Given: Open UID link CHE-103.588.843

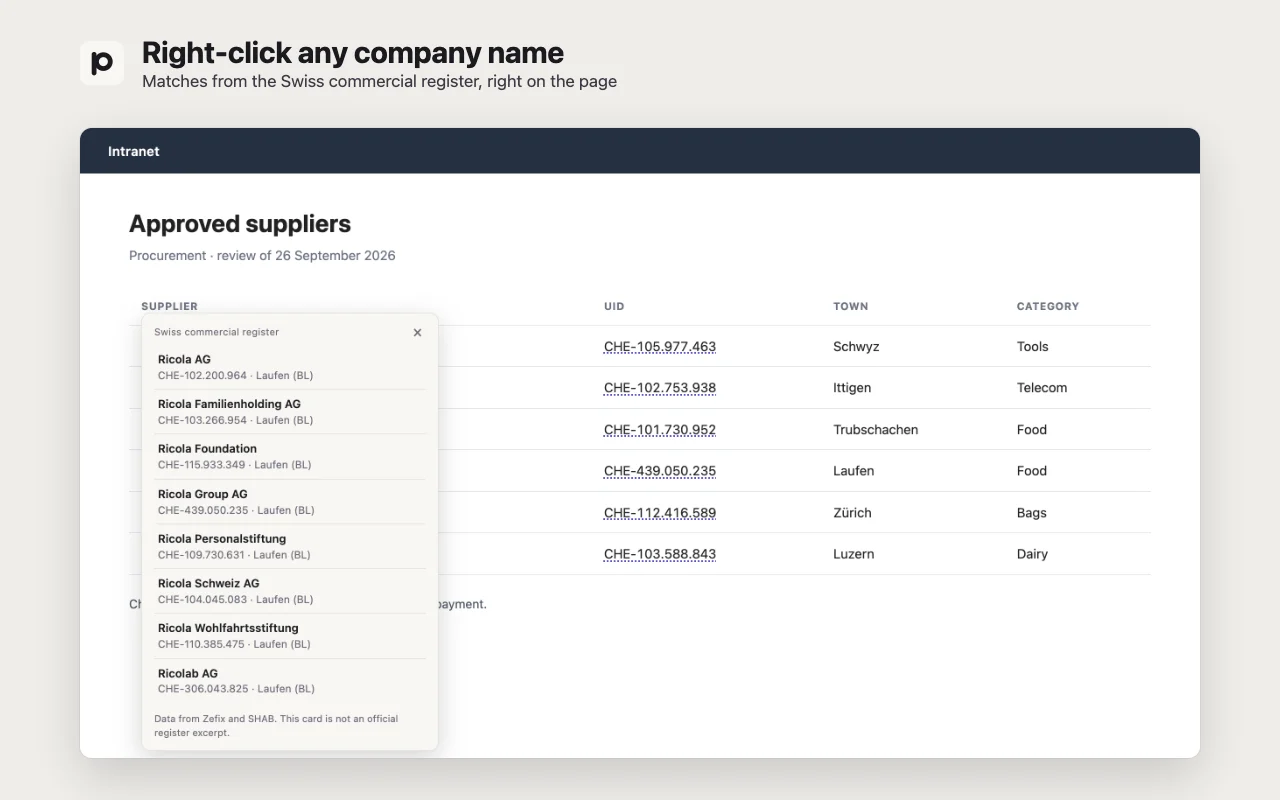Looking at the screenshot, I should click(660, 554).
